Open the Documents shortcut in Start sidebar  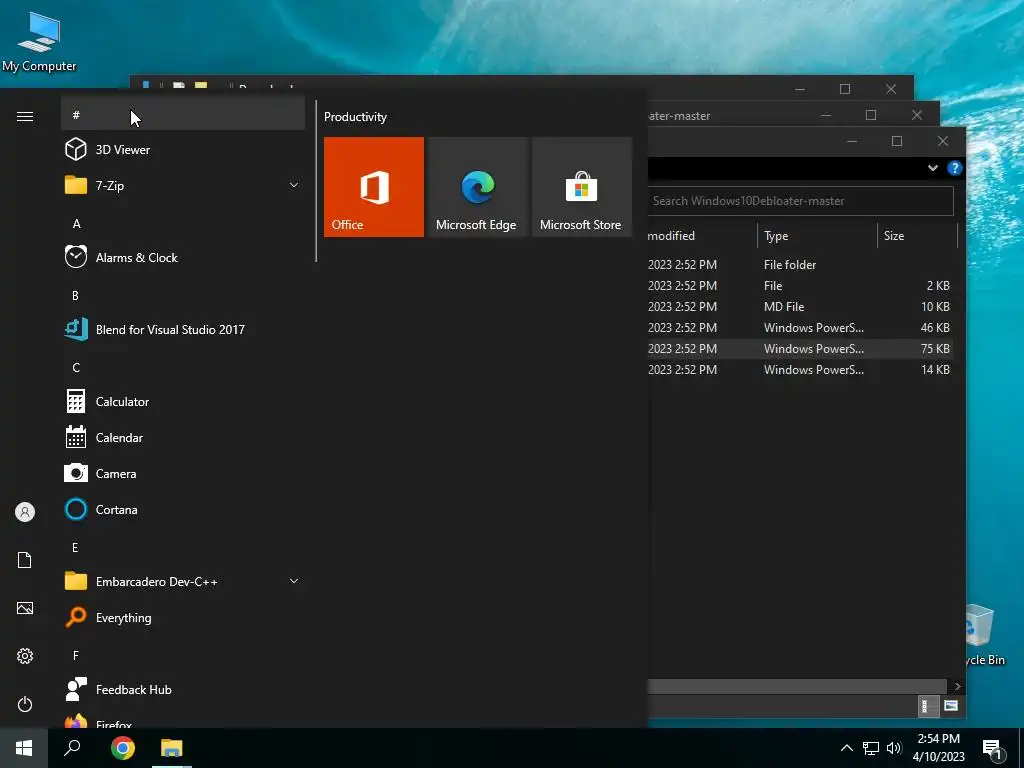pyautogui.click(x=25, y=560)
